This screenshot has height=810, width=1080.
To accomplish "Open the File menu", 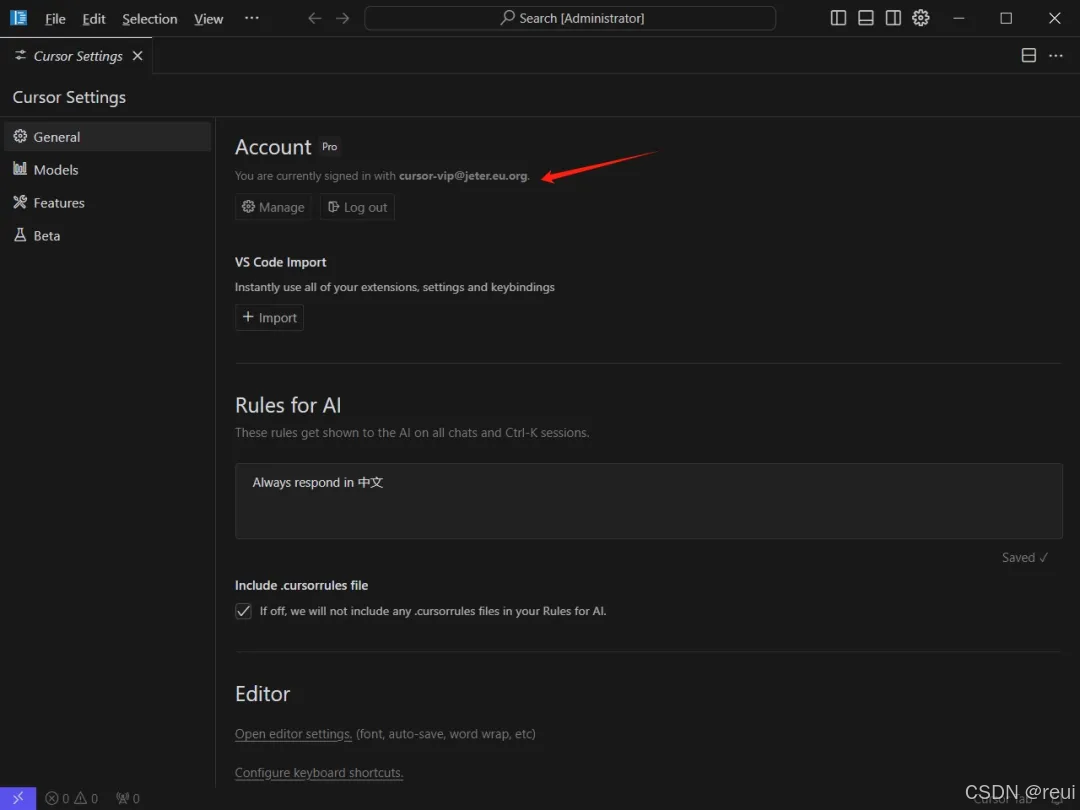I will tap(55, 19).
